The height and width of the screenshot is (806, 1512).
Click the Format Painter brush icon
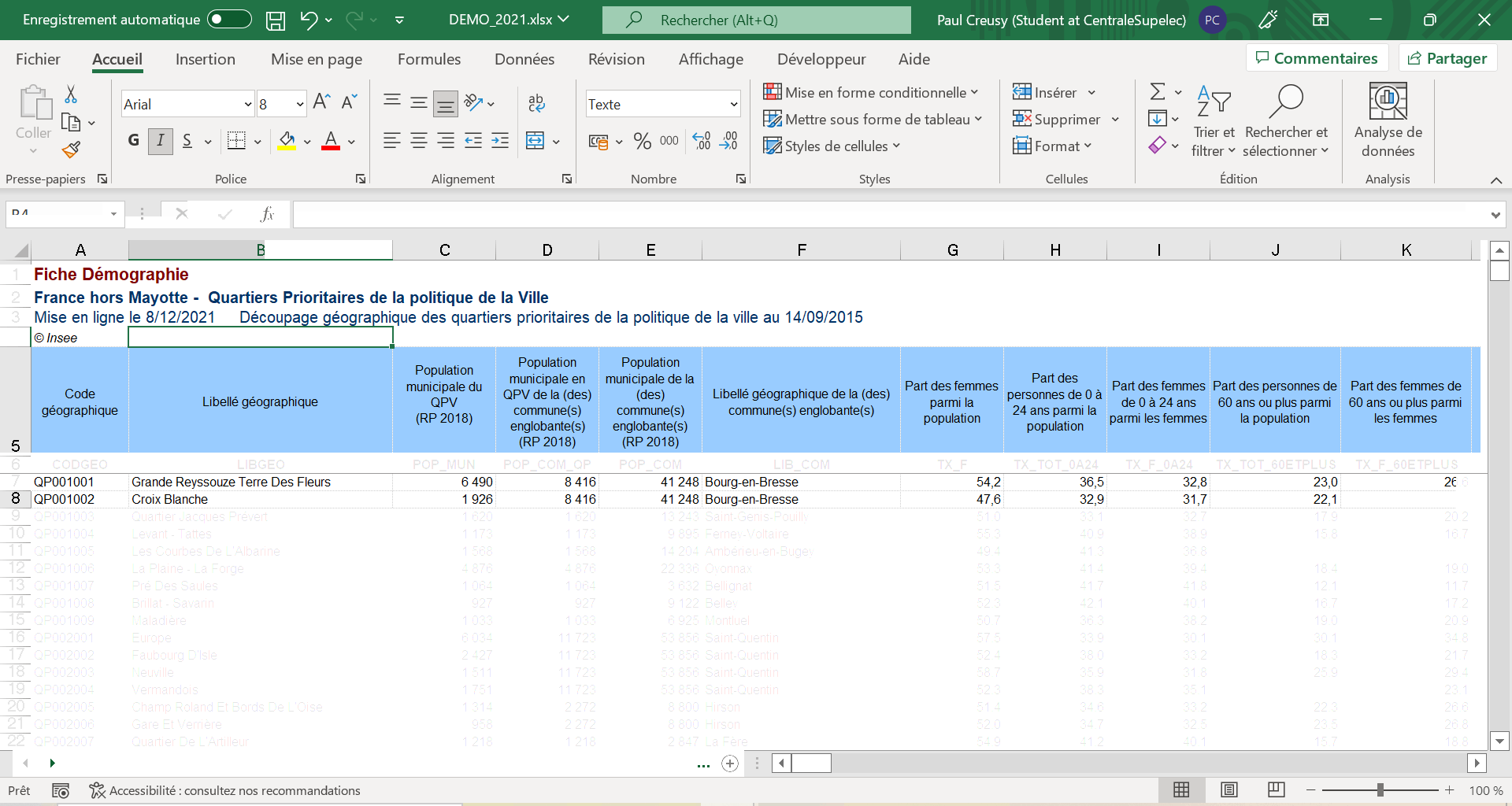click(71, 150)
